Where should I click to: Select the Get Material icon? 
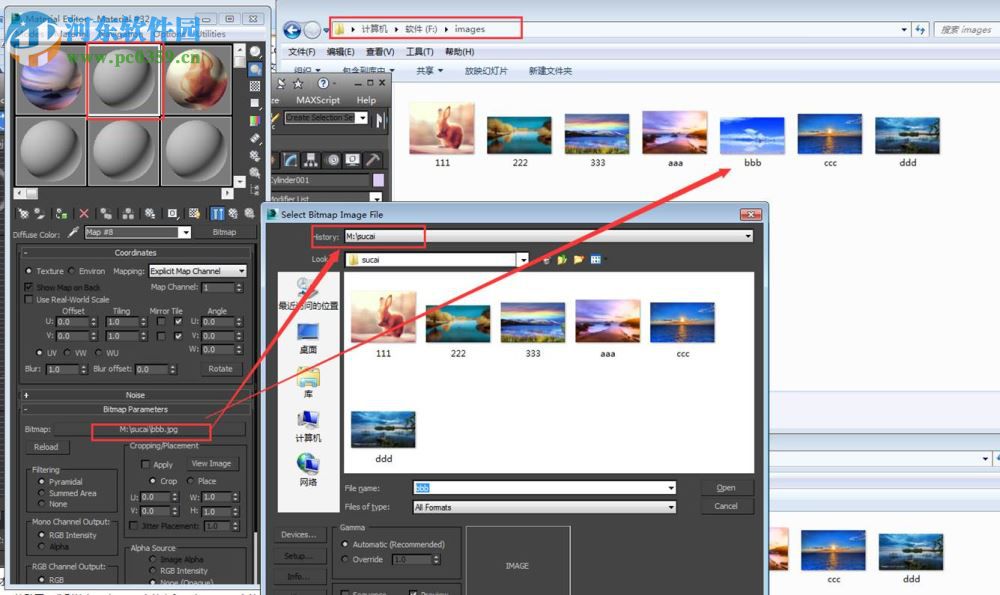coord(22,212)
